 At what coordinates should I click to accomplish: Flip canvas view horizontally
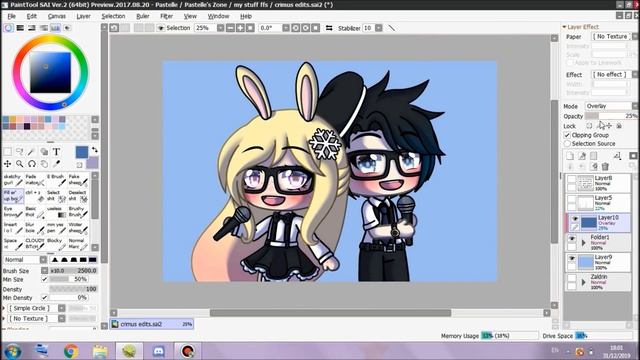coord(329,28)
